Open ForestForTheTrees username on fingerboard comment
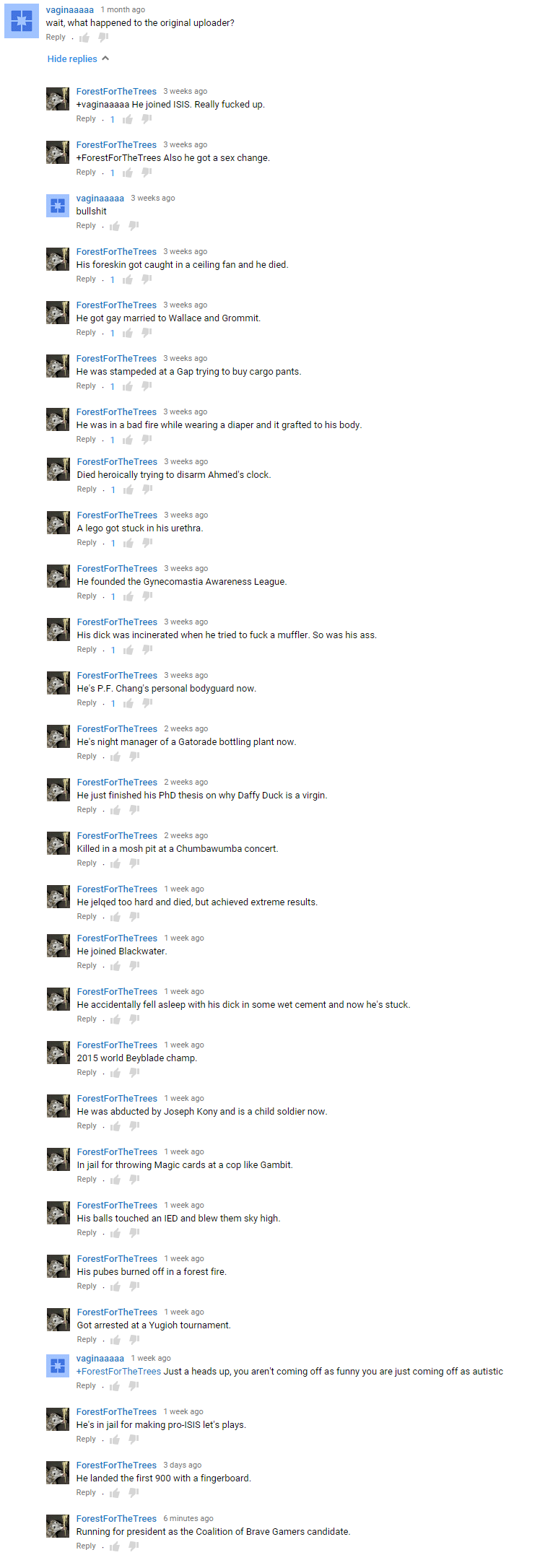 point(116,1465)
